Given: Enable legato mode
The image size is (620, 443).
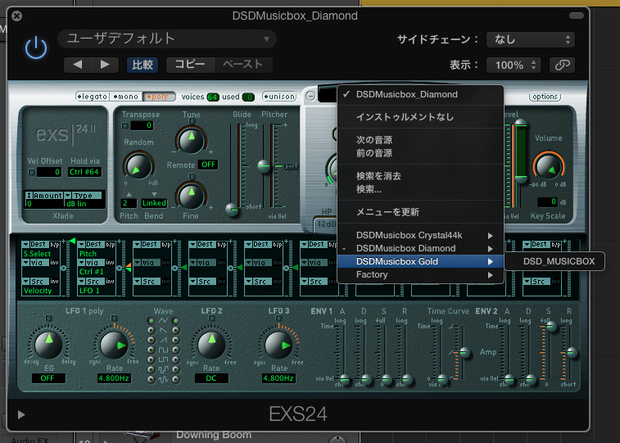Looking at the screenshot, I should pyautogui.click(x=92, y=97).
